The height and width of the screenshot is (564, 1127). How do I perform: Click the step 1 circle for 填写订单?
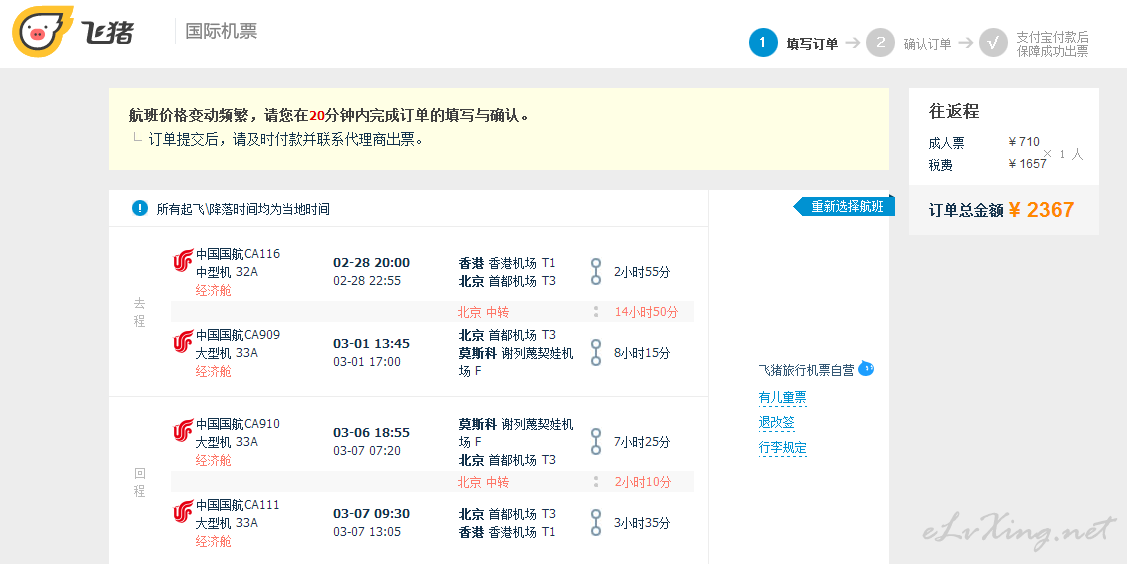pos(762,43)
